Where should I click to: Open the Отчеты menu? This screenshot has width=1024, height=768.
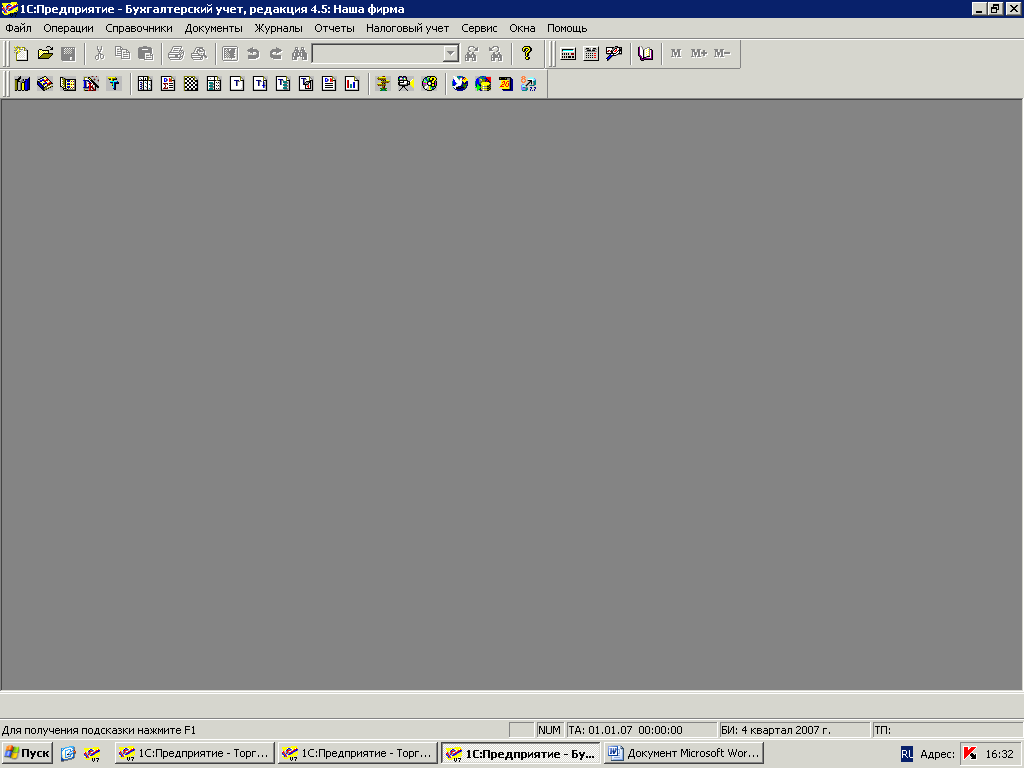click(334, 28)
